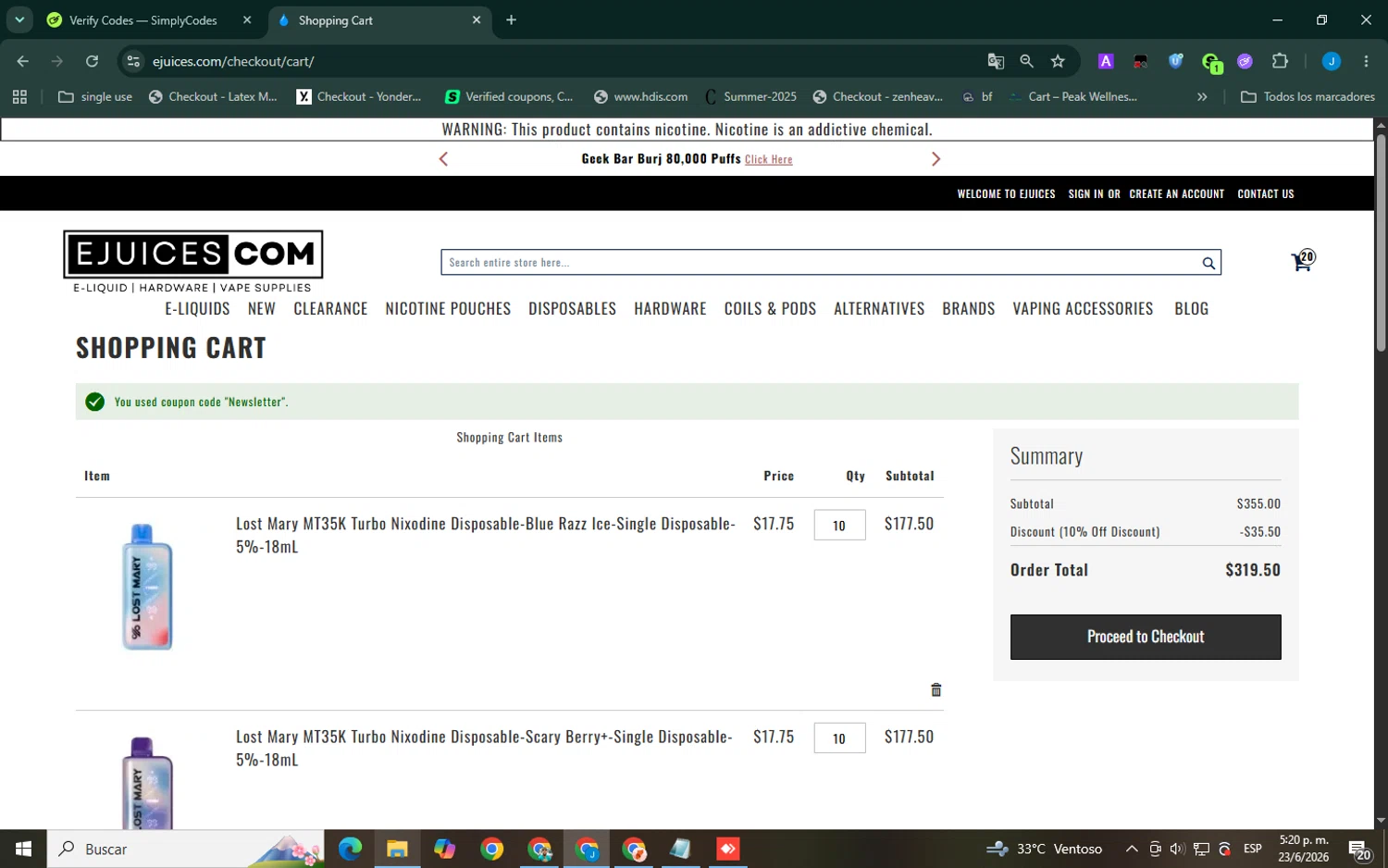The image size is (1388, 868).
Task: Click the Windows taskbar Buscar search box
Action: pos(186,849)
